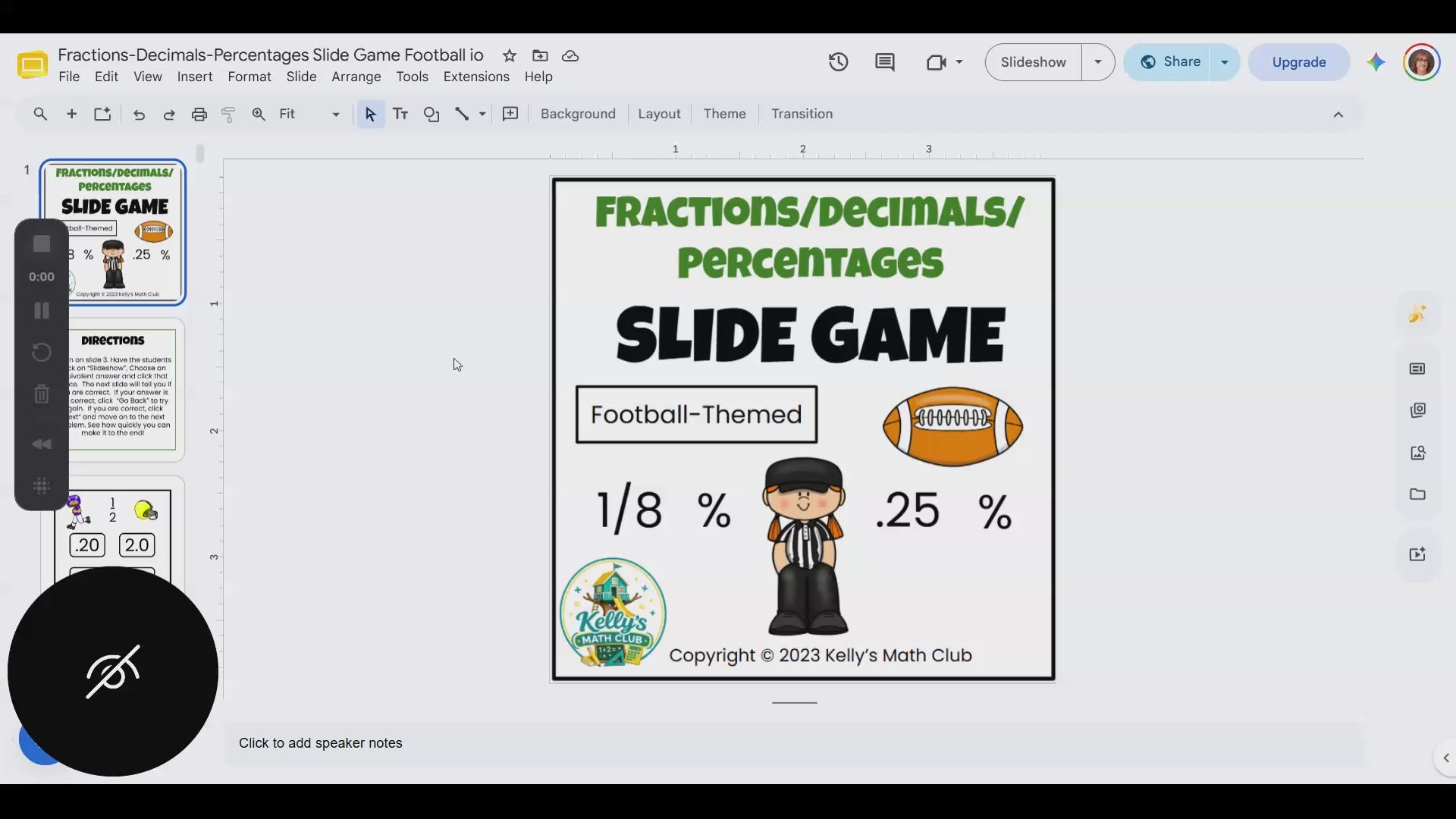Select the shape tool

(431, 114)
